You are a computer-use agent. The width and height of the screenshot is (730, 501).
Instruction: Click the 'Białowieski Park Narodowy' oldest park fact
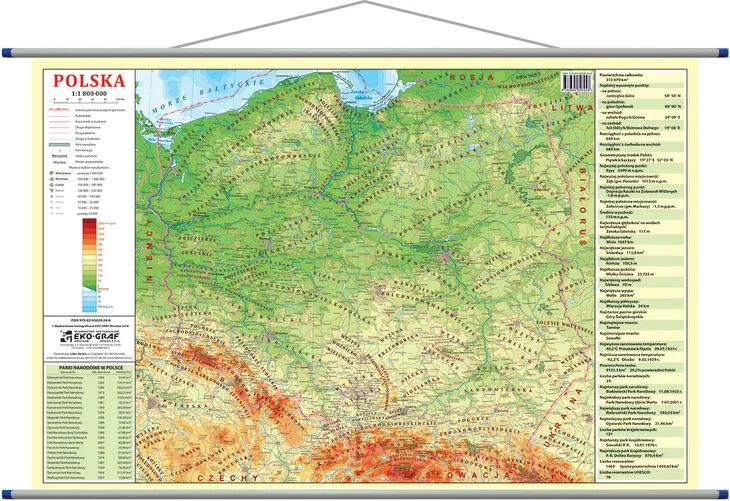[x=644, y=392]
